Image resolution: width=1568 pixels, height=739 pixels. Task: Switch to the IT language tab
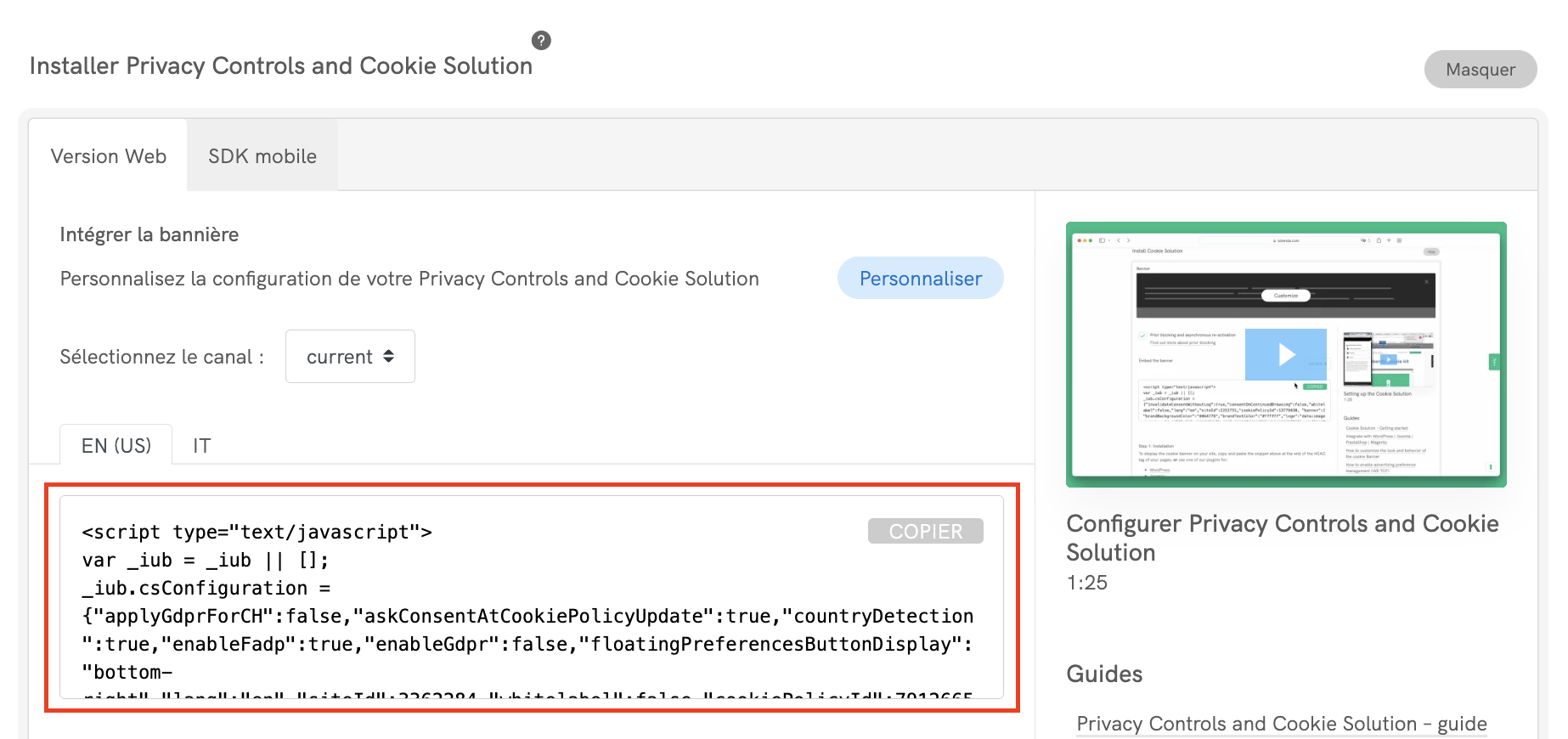pos(201,446)
